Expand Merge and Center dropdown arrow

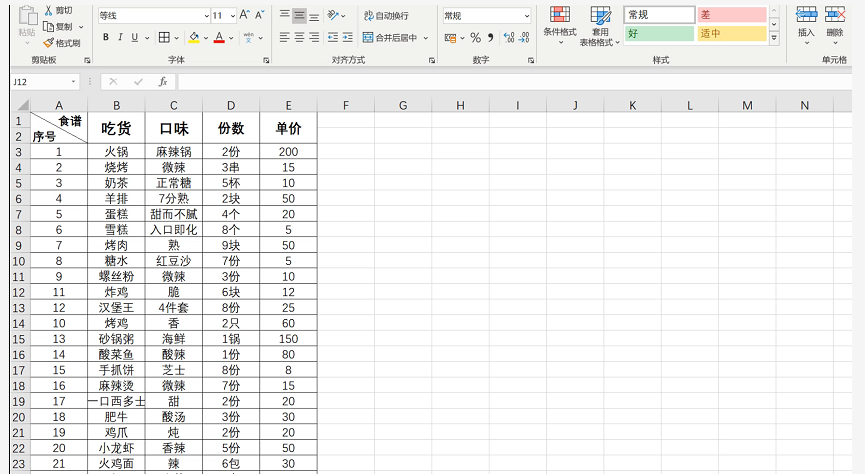[x=425, y=38]
